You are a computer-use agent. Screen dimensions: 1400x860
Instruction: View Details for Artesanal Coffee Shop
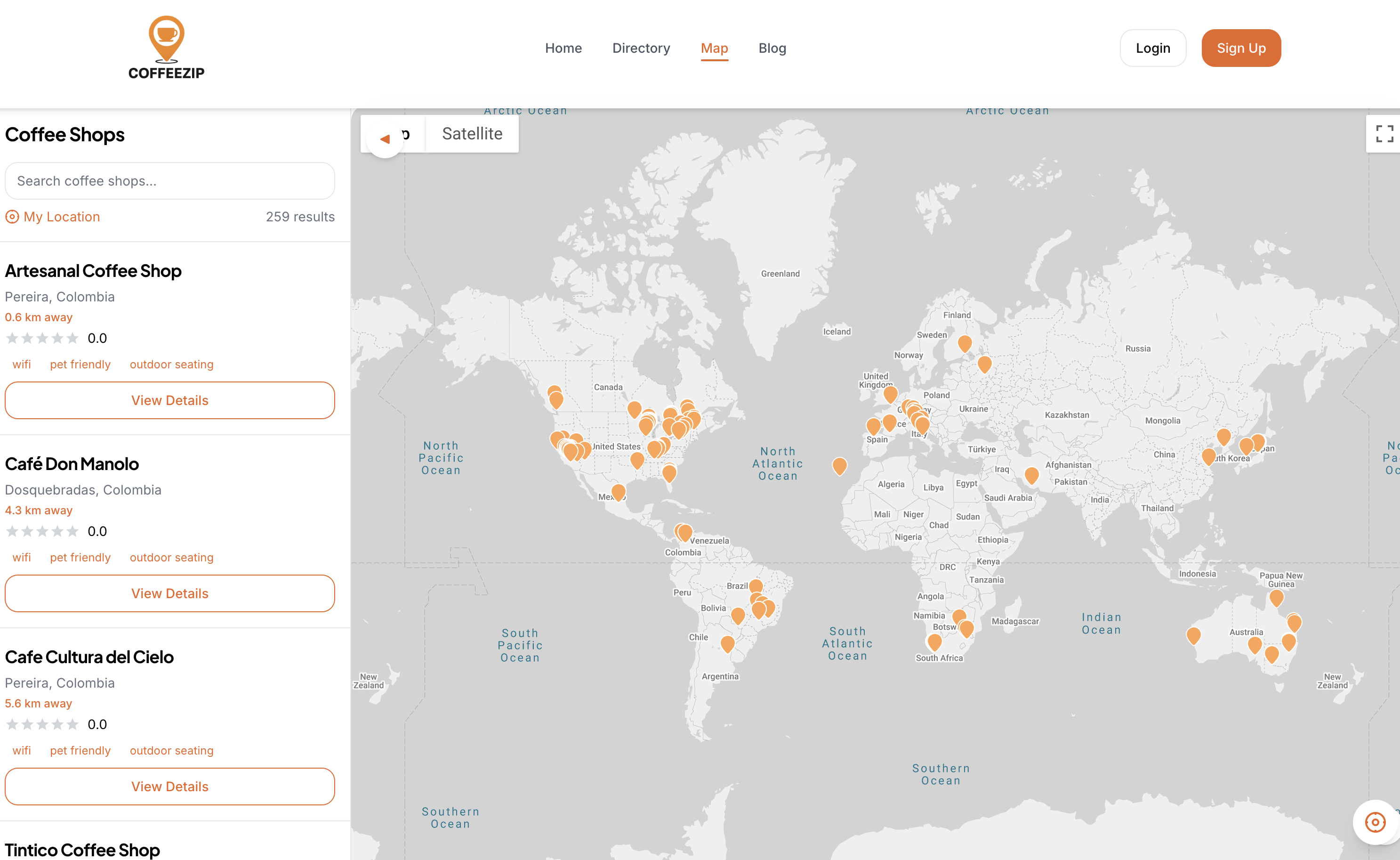pos(170,400)
